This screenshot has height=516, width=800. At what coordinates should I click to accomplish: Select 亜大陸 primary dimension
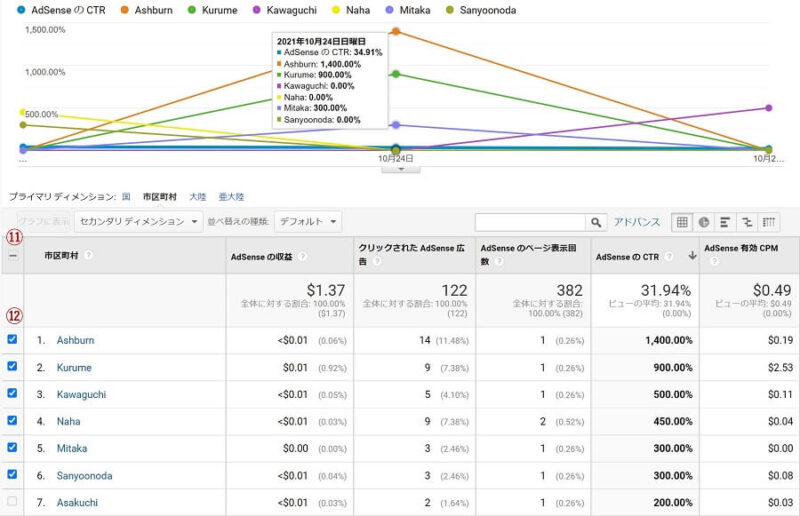[x=231, y=196]
